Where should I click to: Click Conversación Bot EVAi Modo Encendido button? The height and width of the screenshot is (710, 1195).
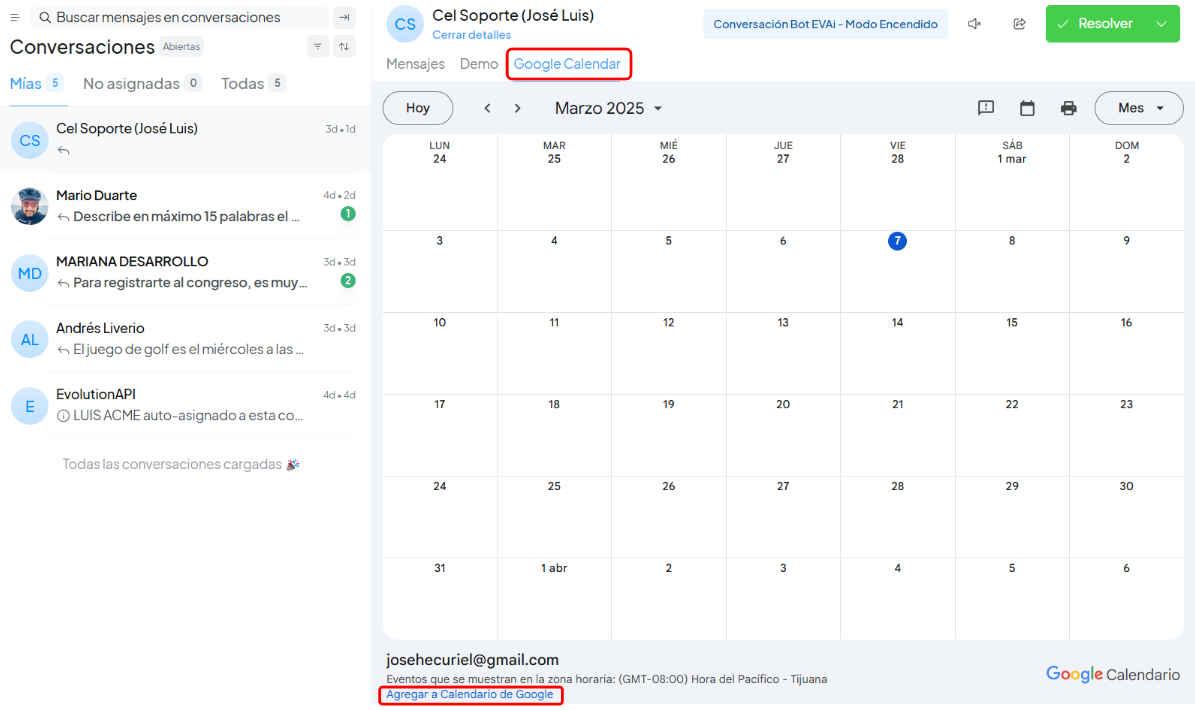tap(825, 24)
